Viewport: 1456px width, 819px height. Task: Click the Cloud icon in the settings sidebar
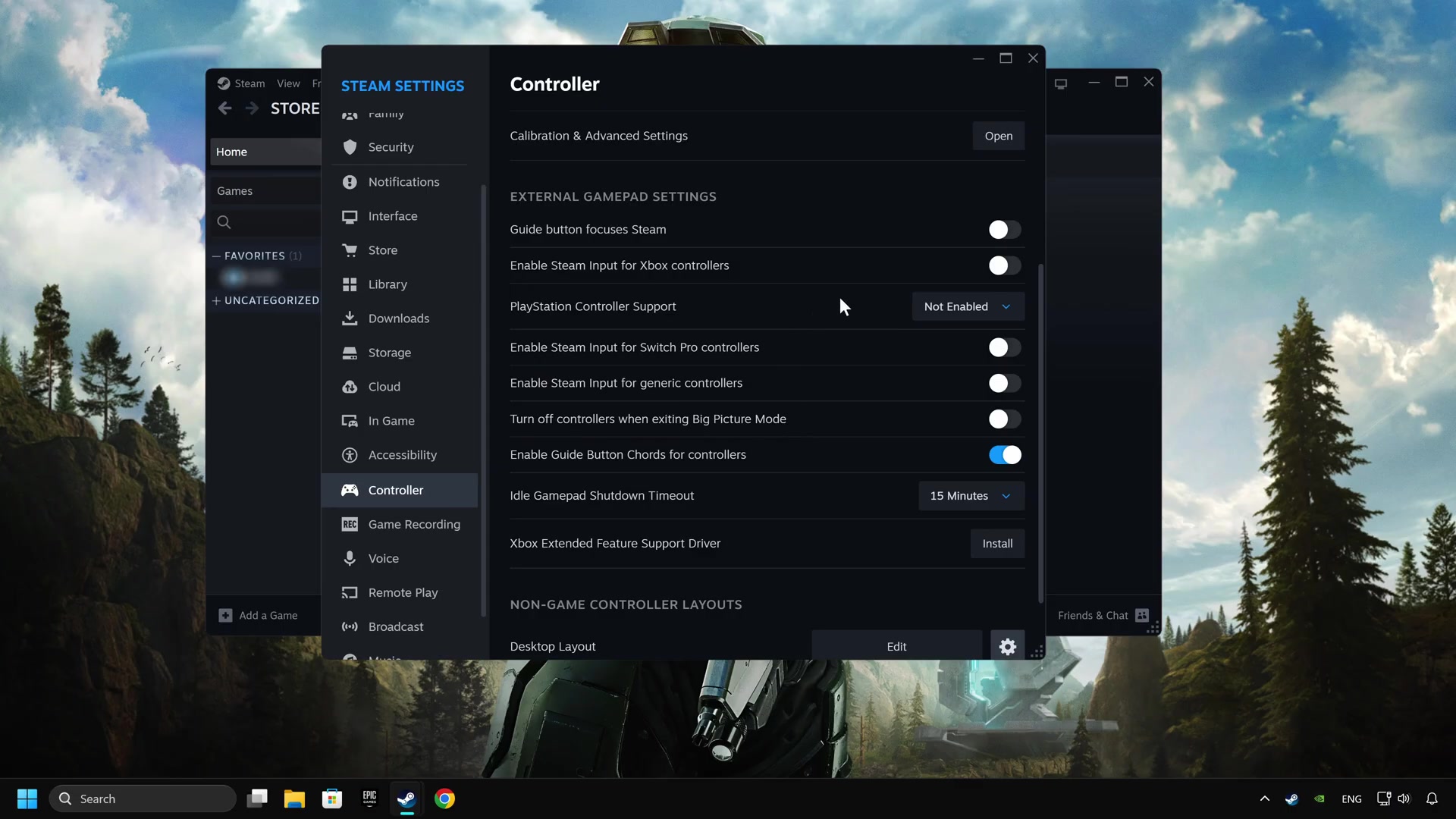(350, 387)
